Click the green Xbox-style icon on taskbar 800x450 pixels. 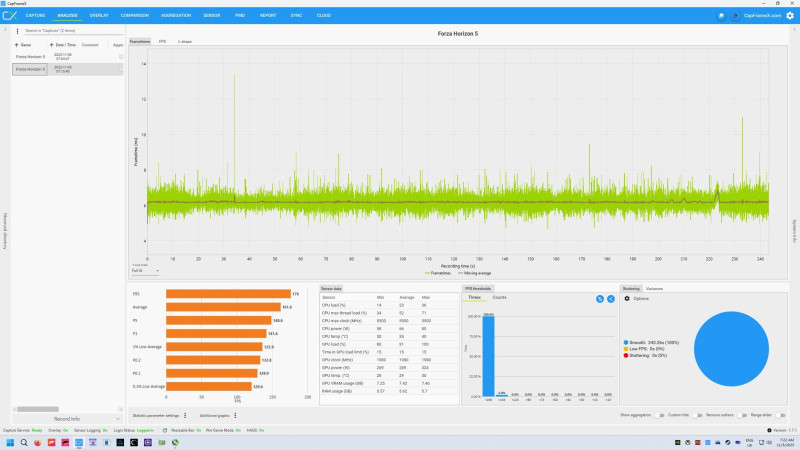175,442
